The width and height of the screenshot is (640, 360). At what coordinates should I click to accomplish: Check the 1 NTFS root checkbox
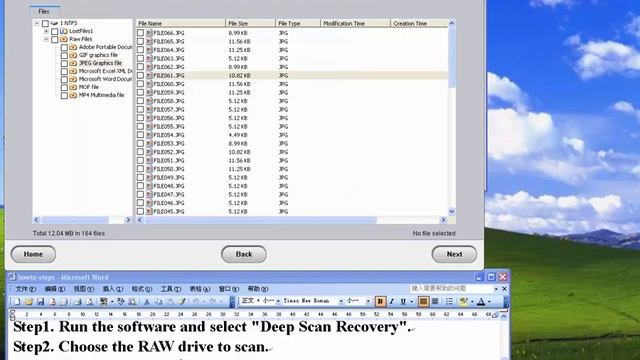(x=45, y=23)
